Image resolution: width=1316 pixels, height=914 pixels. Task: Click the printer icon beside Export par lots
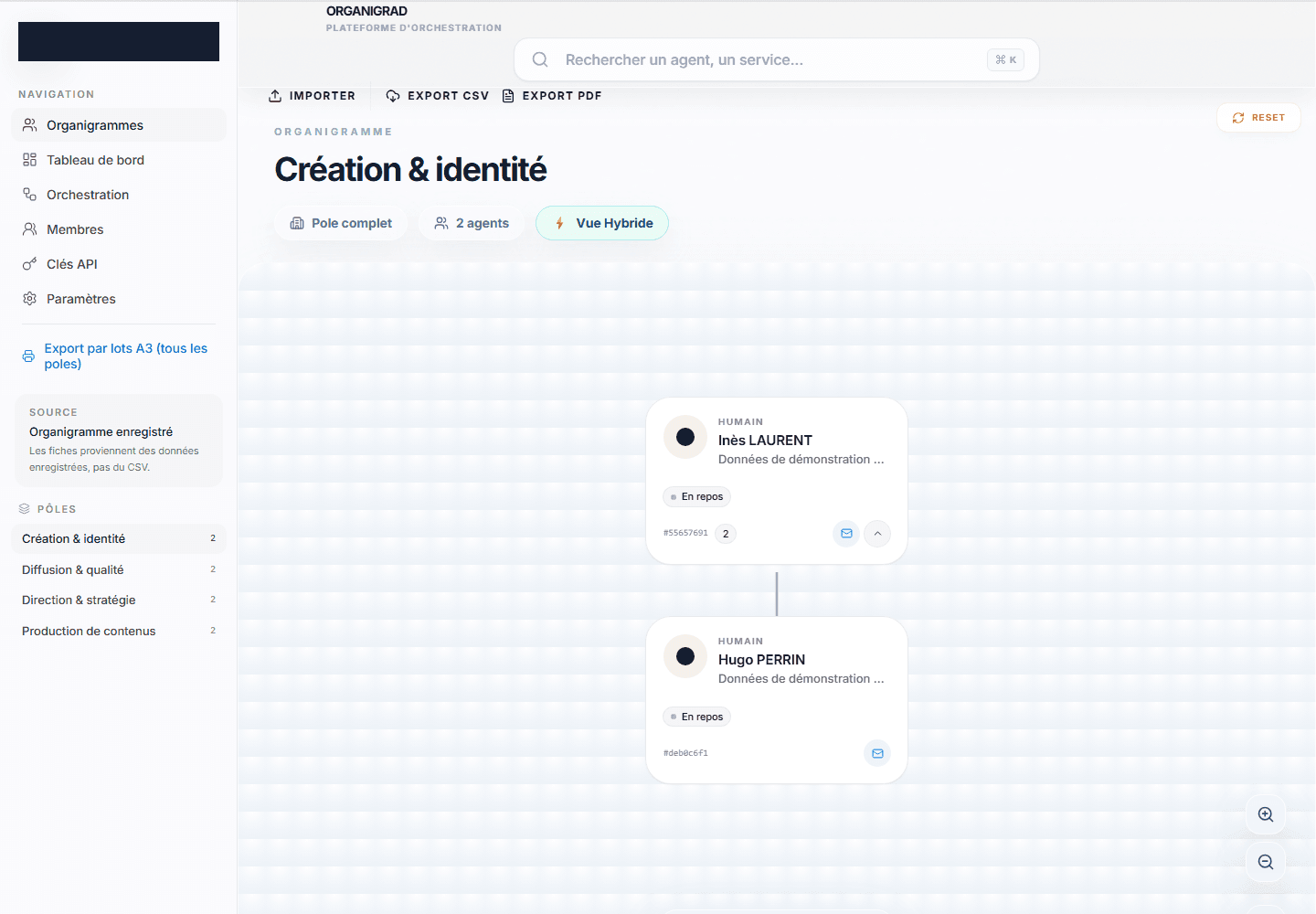pyautogui.click(x=28, y=356)
